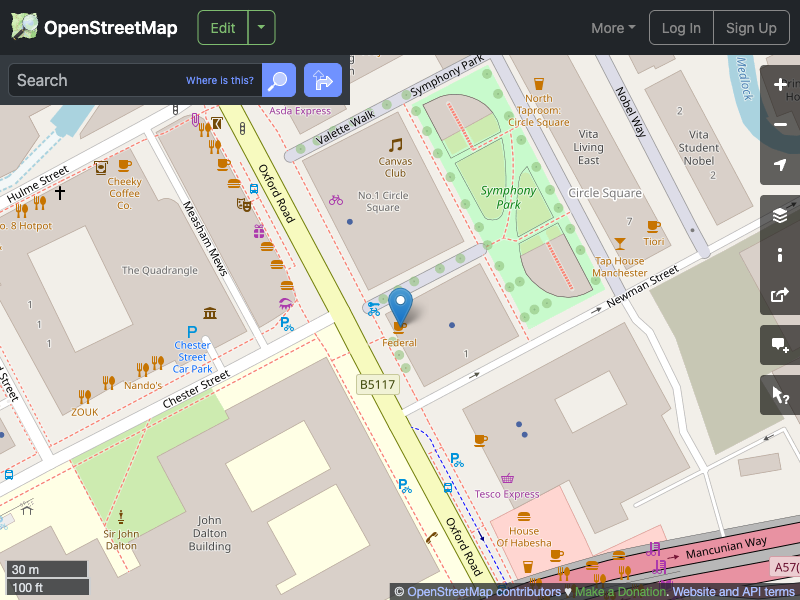Expand the Edit dropdown arrow
The image size is (800, 600).
[259, 27]
